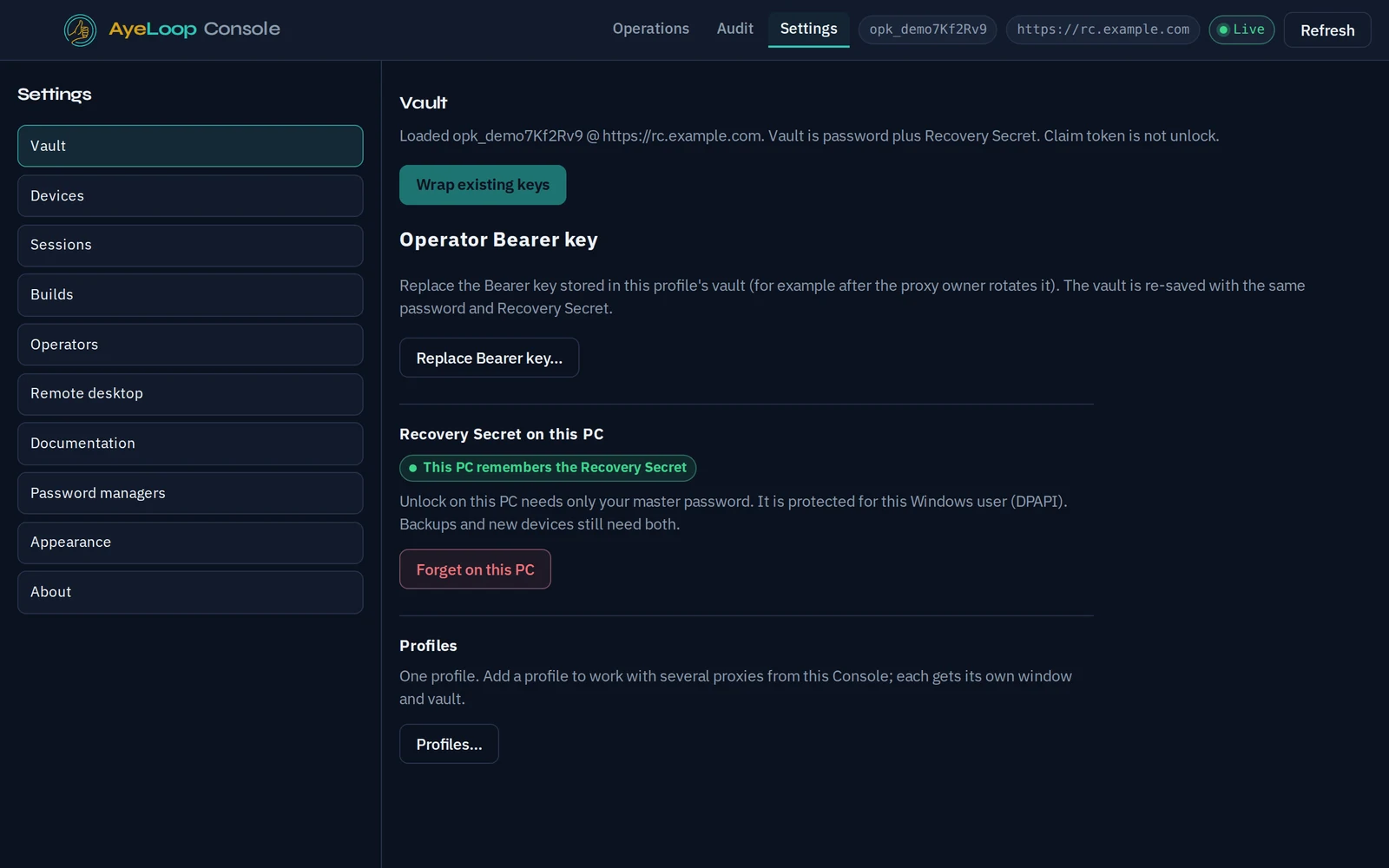1389x868 pixels.
Task: Open the Documentation section
Action: click(190, 444)
